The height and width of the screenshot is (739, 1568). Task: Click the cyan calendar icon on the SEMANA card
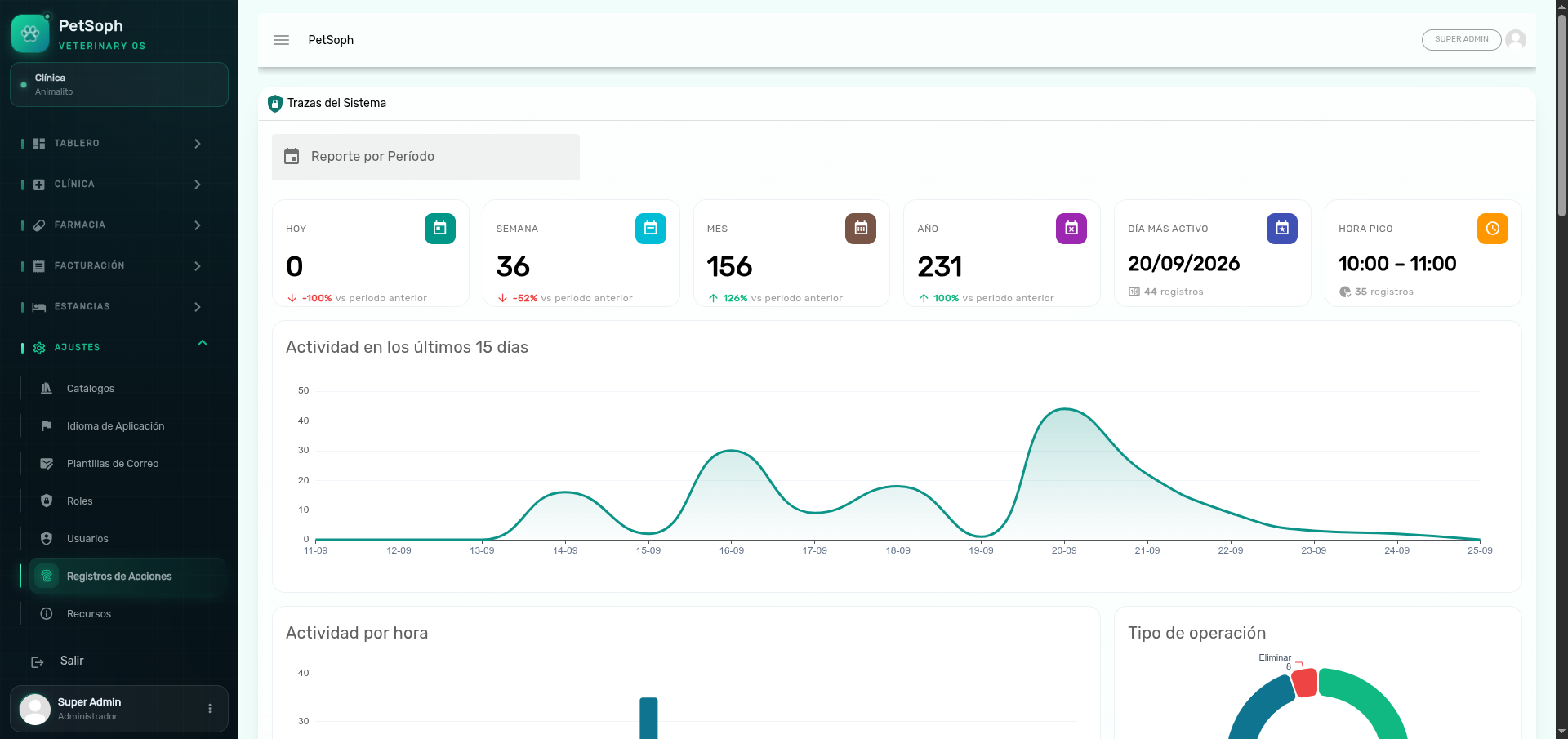point(651,229)
